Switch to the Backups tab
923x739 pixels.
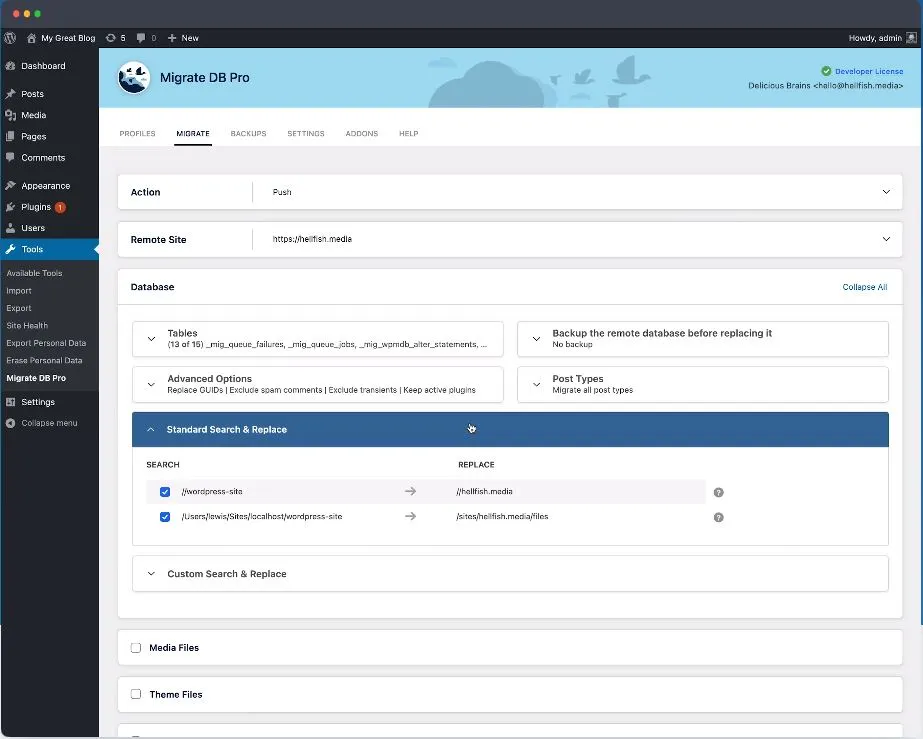[248, 133]
